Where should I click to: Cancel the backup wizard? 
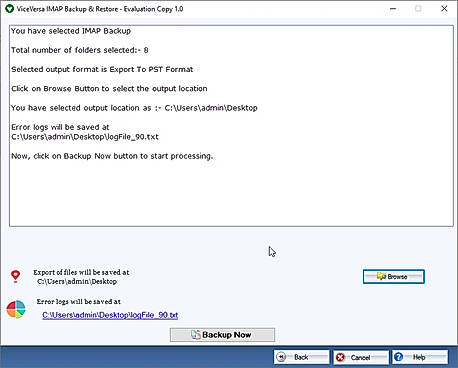(361, 357)
